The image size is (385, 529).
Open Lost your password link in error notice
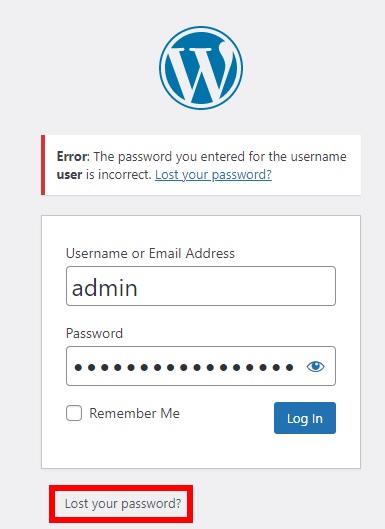(213, 175)
